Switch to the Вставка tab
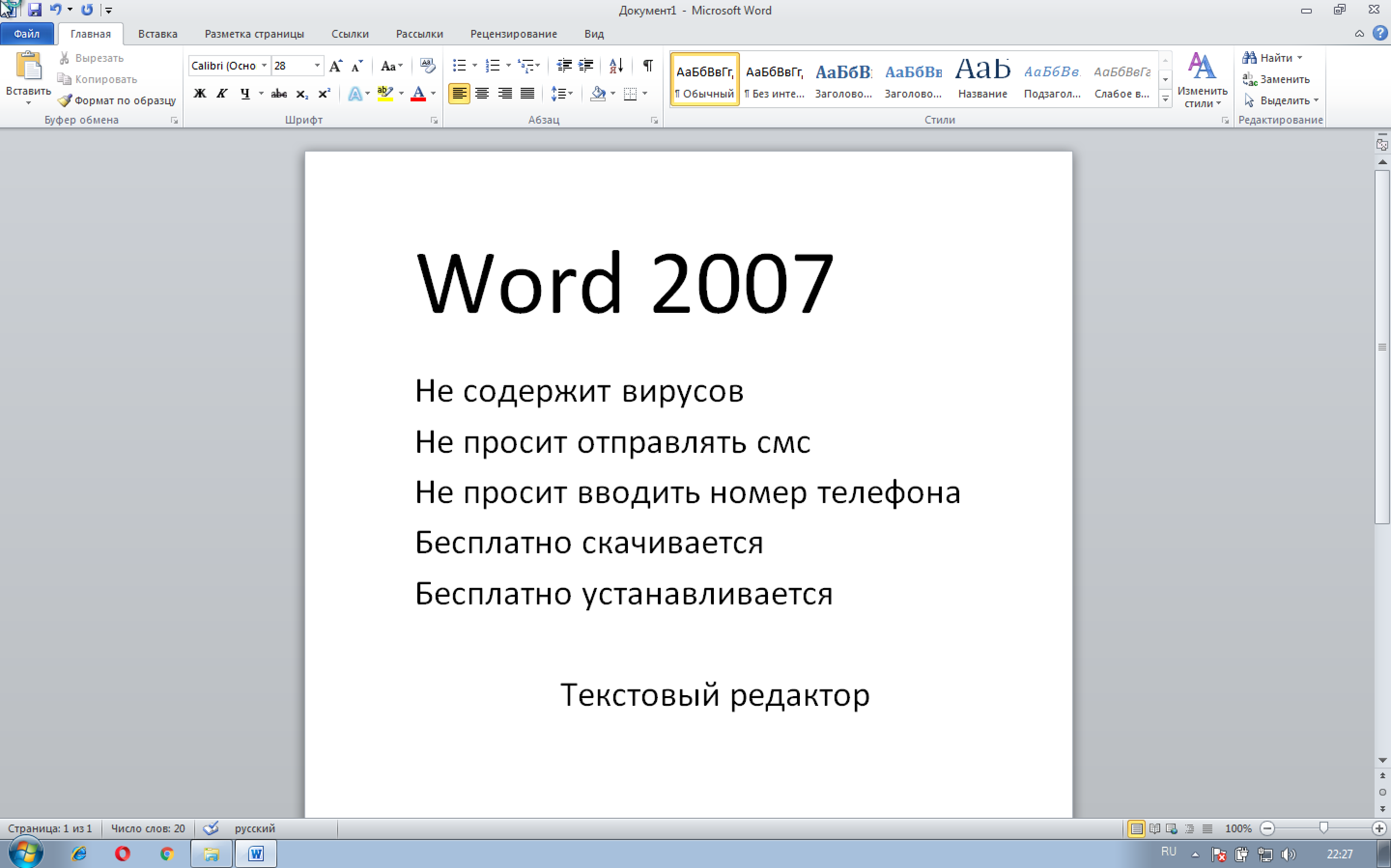Viewport: 1391px width, 868px height. pyautogui.click(x=157, y=34)
